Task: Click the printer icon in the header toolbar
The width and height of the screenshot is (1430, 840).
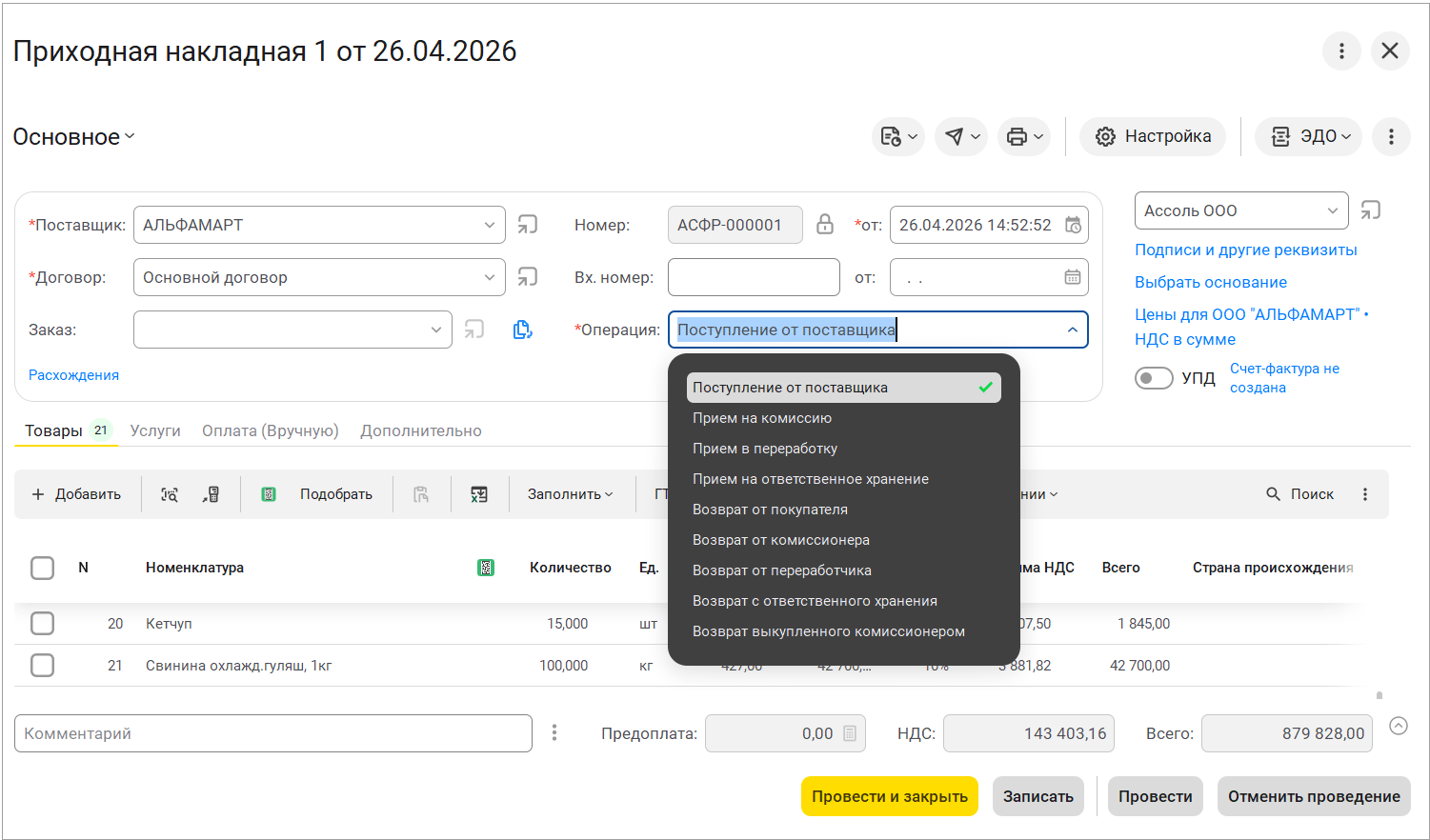Action: (x=1017, y=137)
